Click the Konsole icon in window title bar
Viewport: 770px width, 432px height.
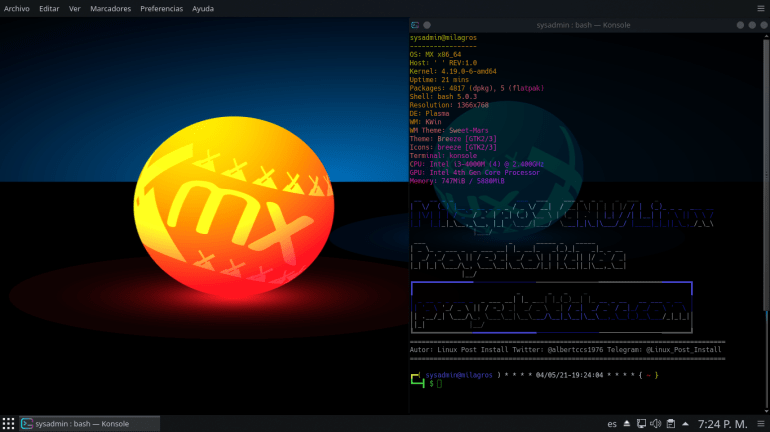416,24
